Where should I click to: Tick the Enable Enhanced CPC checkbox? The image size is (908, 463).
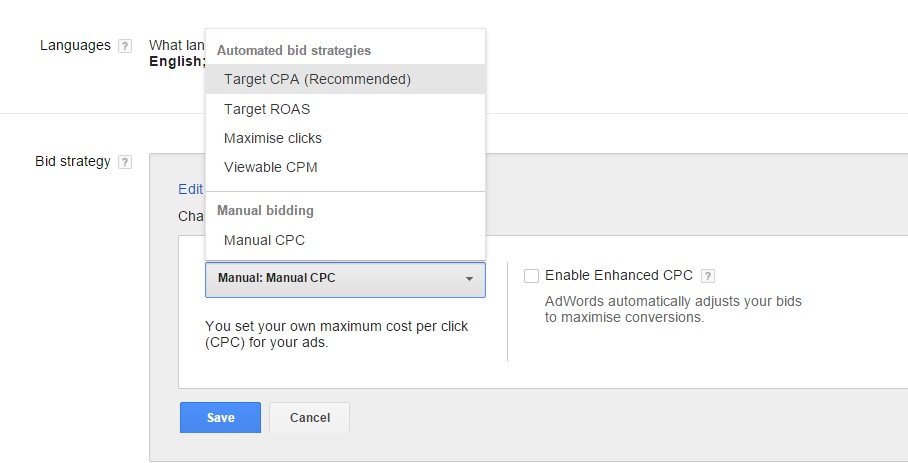point(531,276)
